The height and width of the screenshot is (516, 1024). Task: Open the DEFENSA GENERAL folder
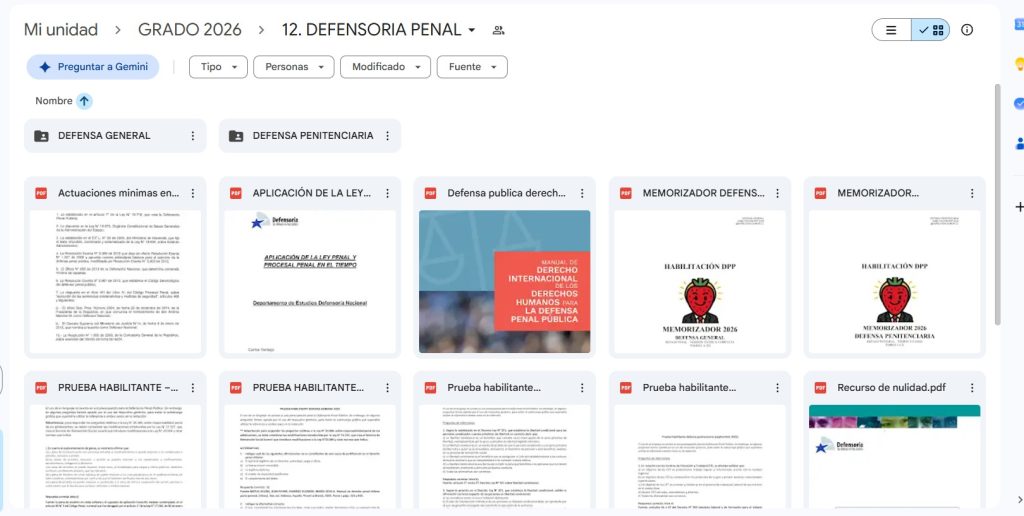pos(115,136)
